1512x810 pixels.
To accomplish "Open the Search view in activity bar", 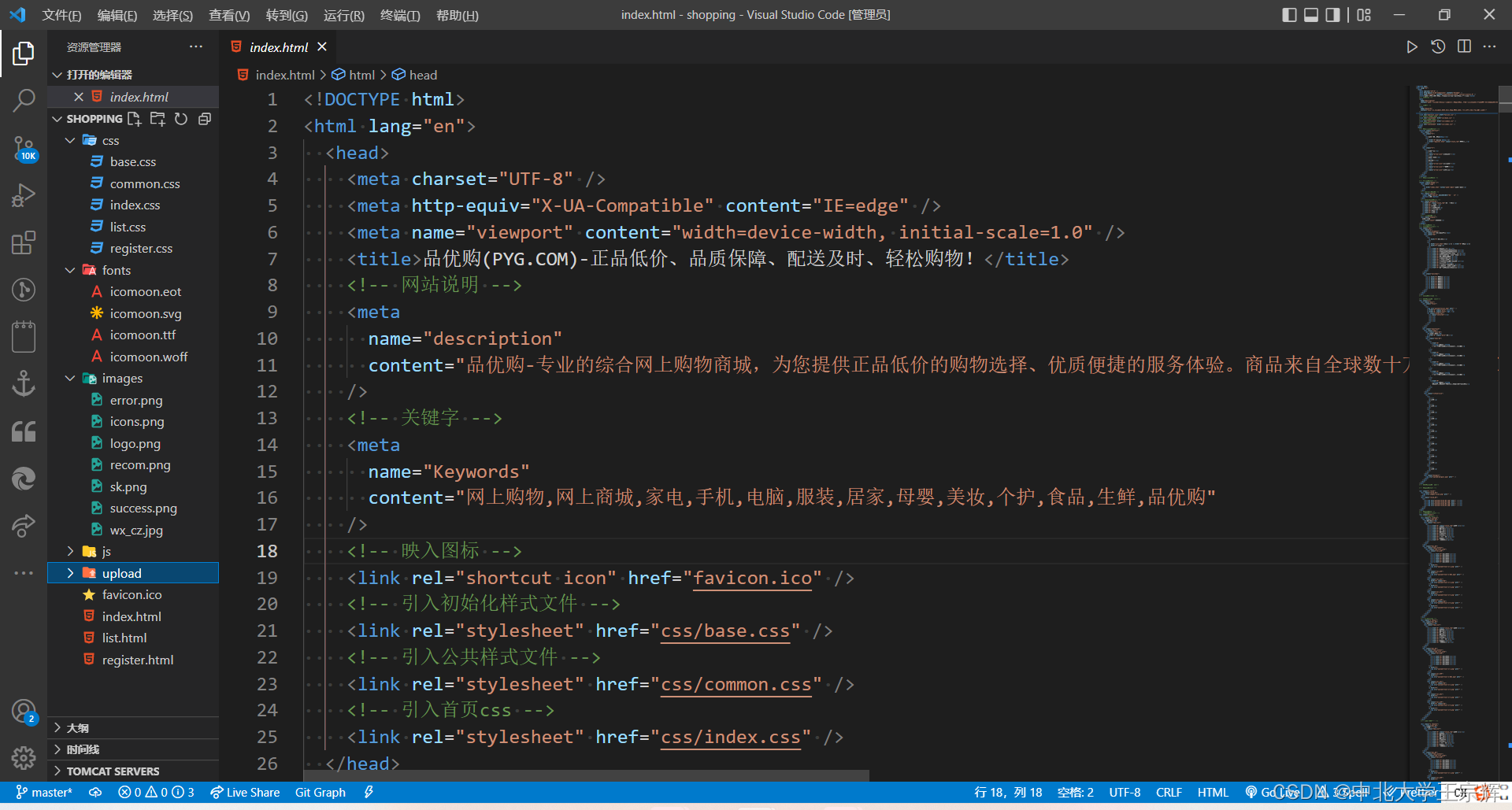I will pos(24,100).
